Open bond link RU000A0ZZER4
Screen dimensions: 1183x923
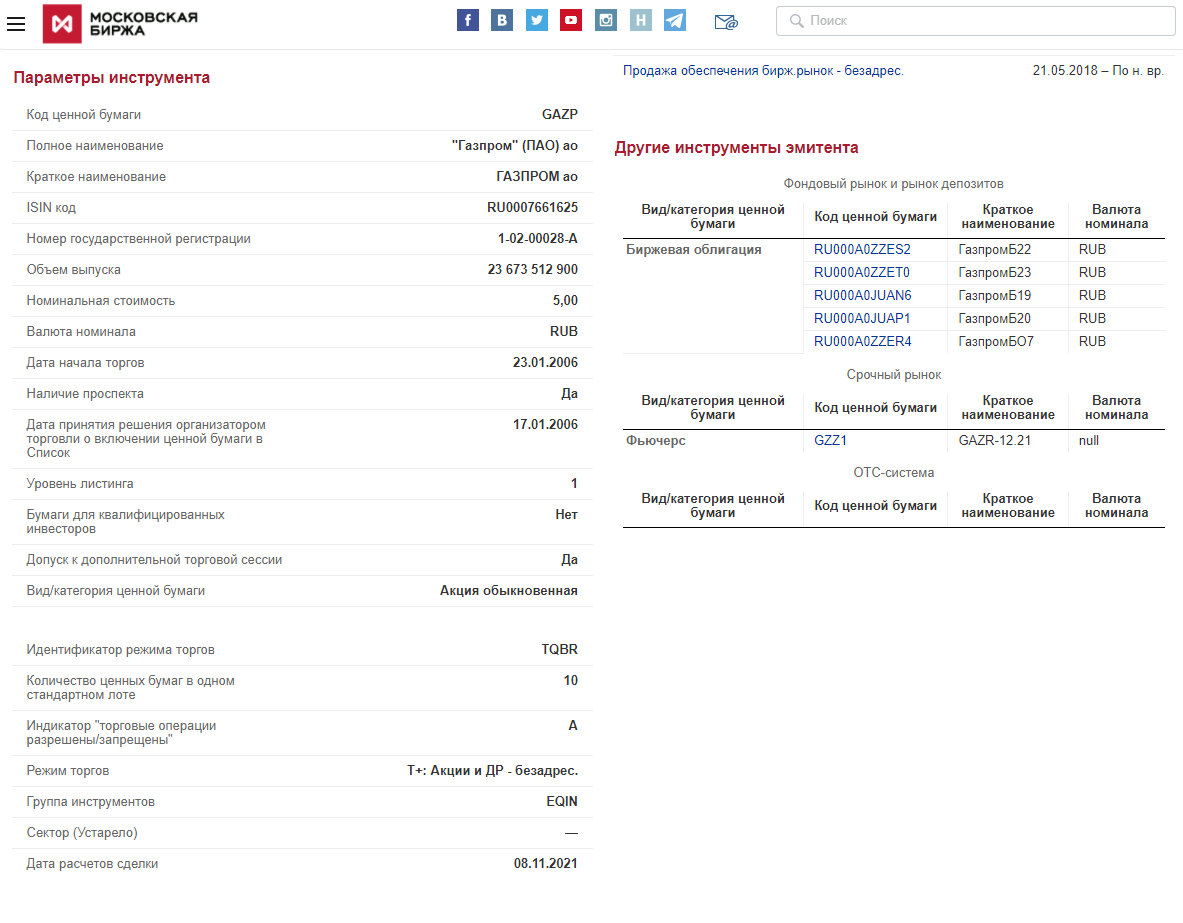coord(862,342)
